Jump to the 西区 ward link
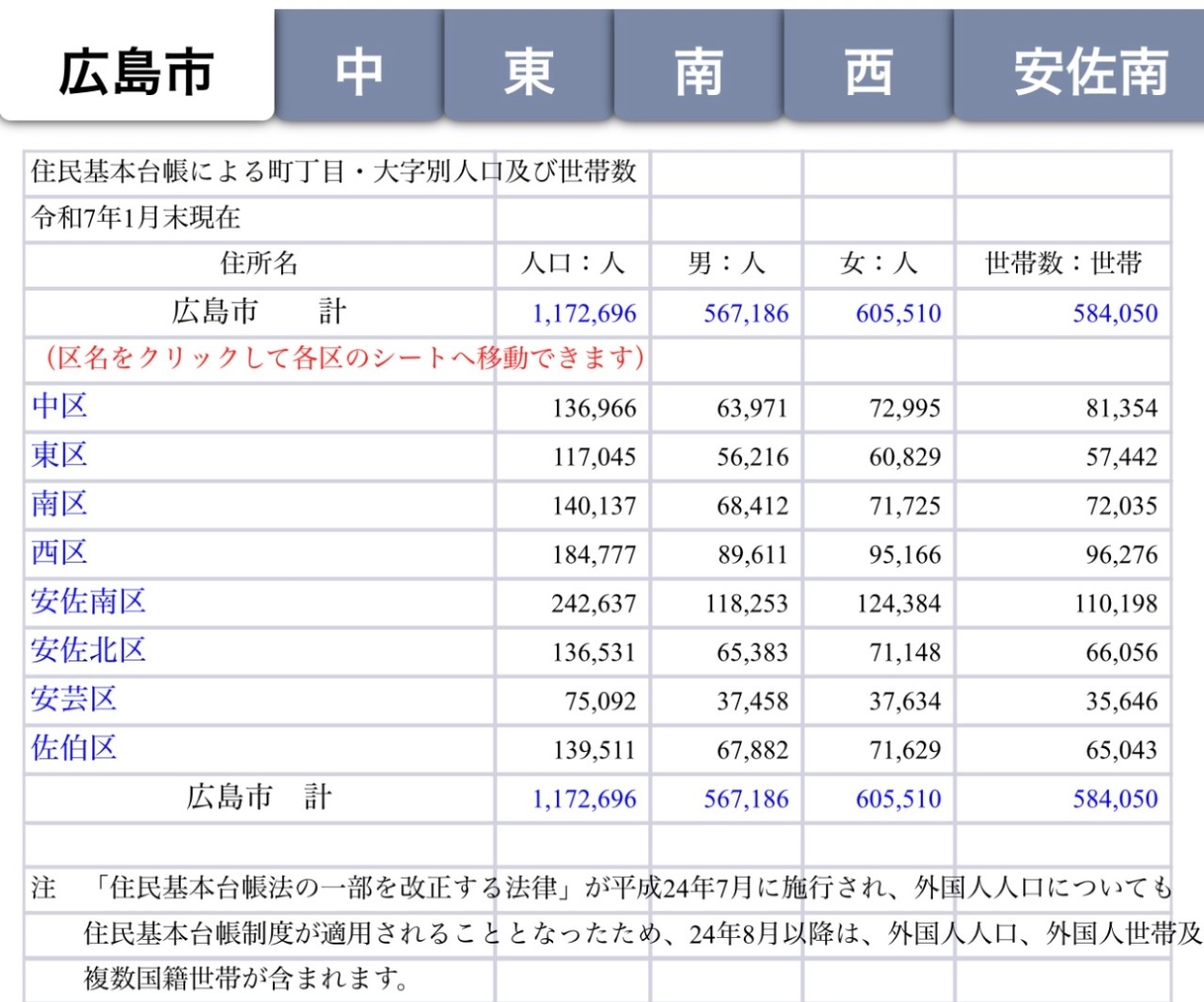The height and width of the screenshot is (1002, 1204). [59, 553]
